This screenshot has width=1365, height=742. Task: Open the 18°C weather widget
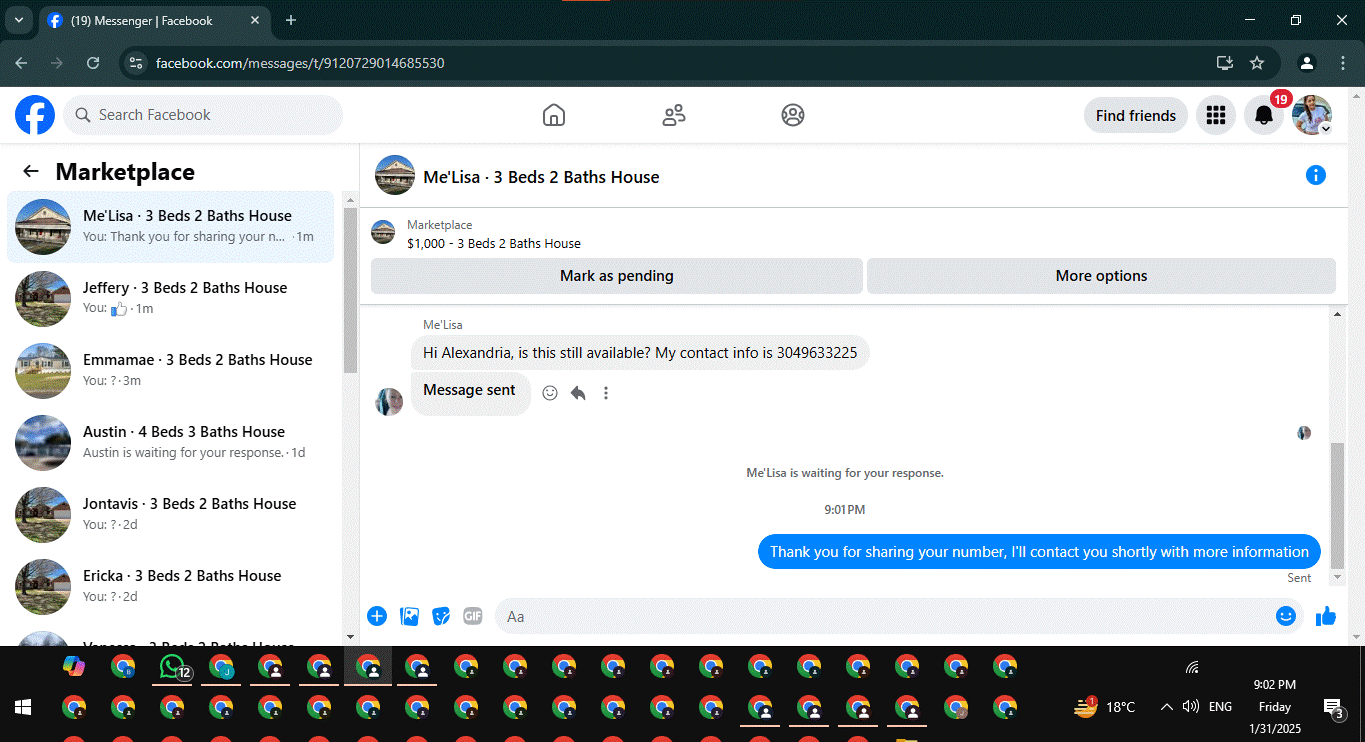tap(1104, 707)
